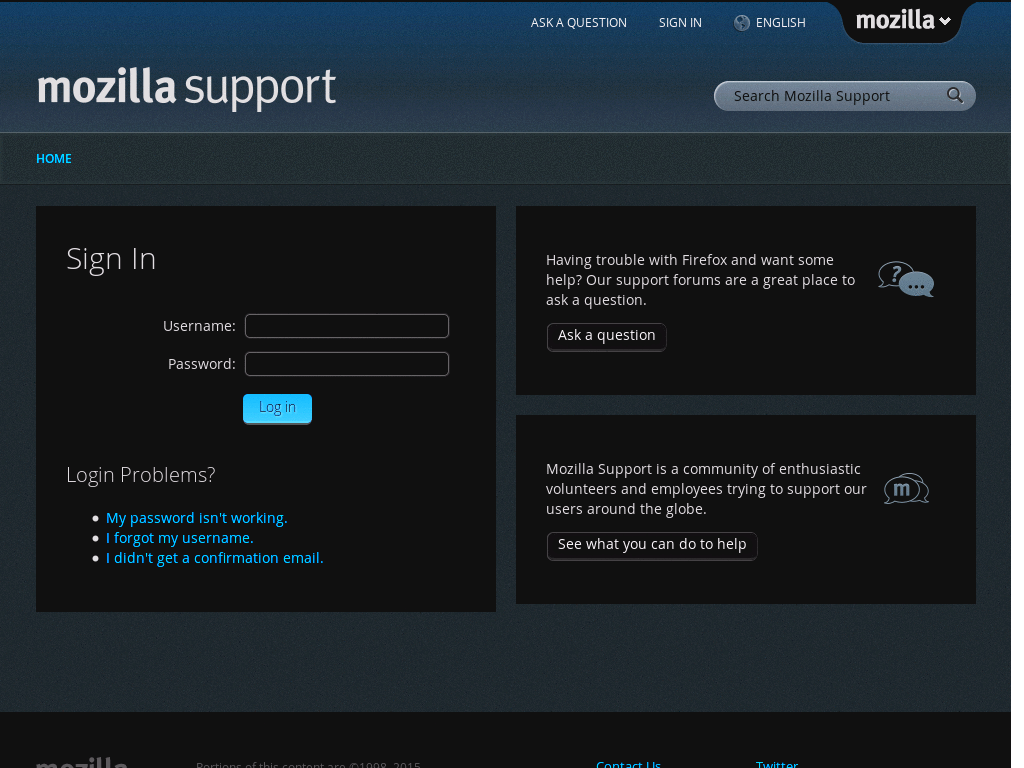The height and width of the screenshot is (768, 1024).
Task: Click the mozilla support logo
Action: tap(186, 88)
